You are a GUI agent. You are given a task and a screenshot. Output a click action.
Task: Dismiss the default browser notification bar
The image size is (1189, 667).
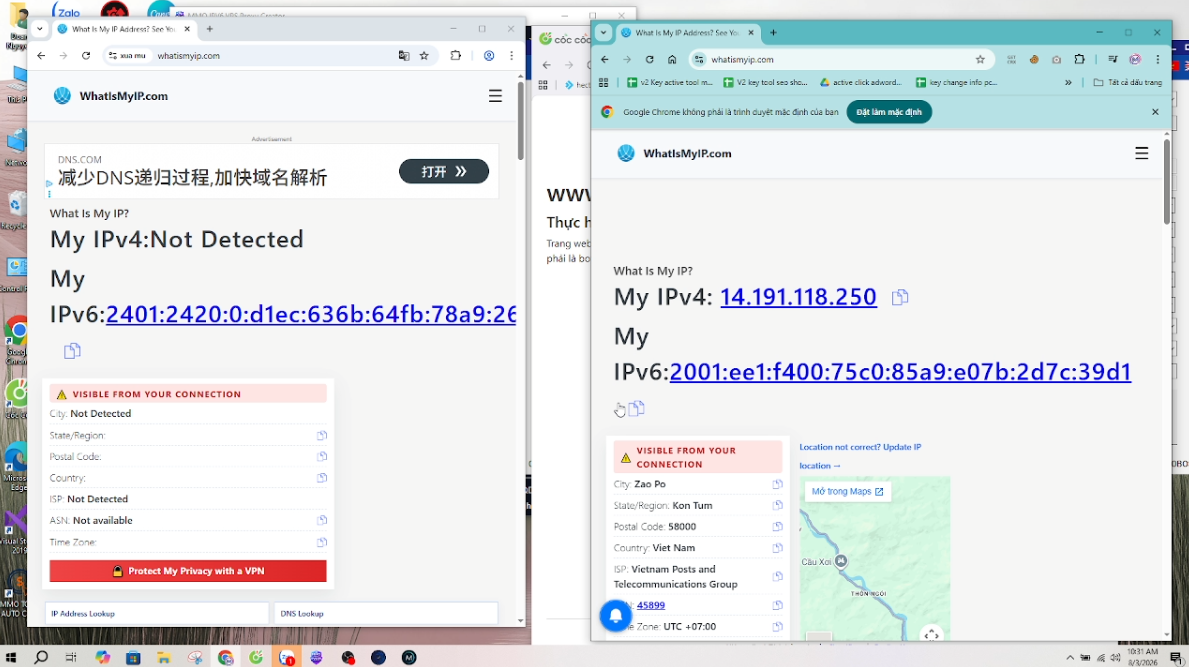point(1155,112)
